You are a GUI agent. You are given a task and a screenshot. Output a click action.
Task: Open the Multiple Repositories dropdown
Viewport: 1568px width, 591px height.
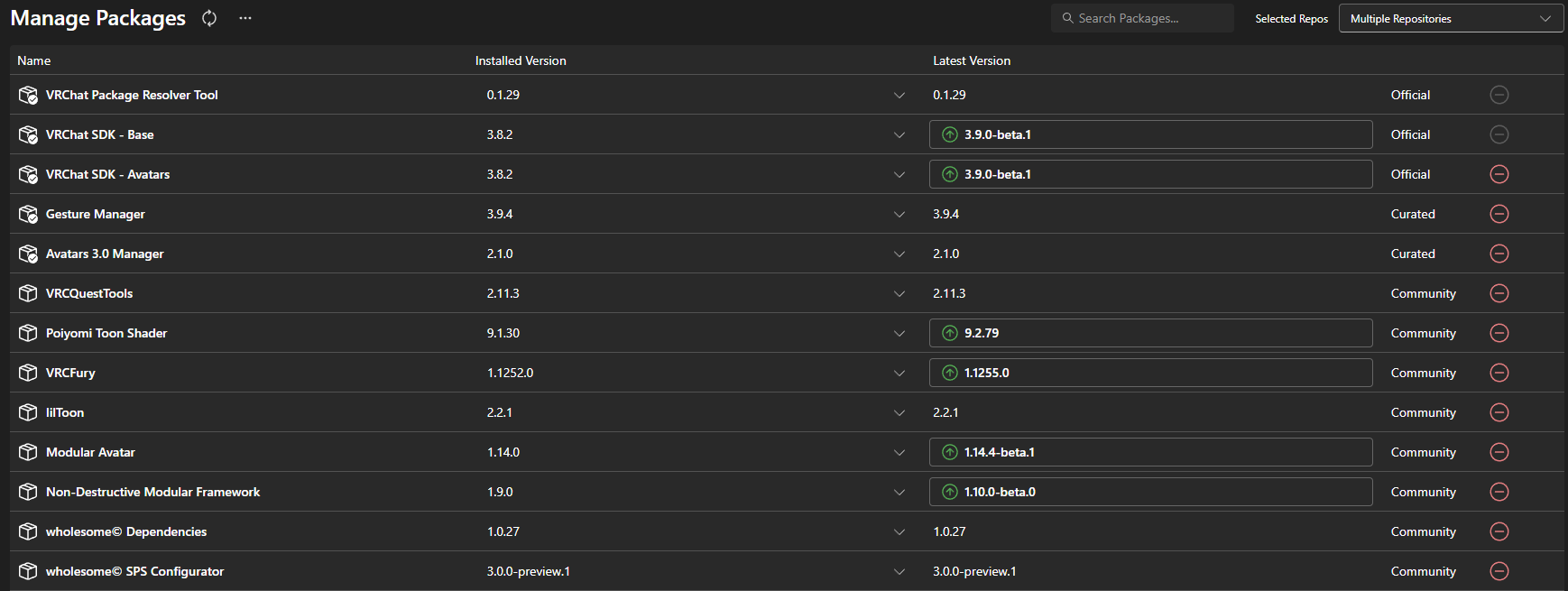[1451, 18]
